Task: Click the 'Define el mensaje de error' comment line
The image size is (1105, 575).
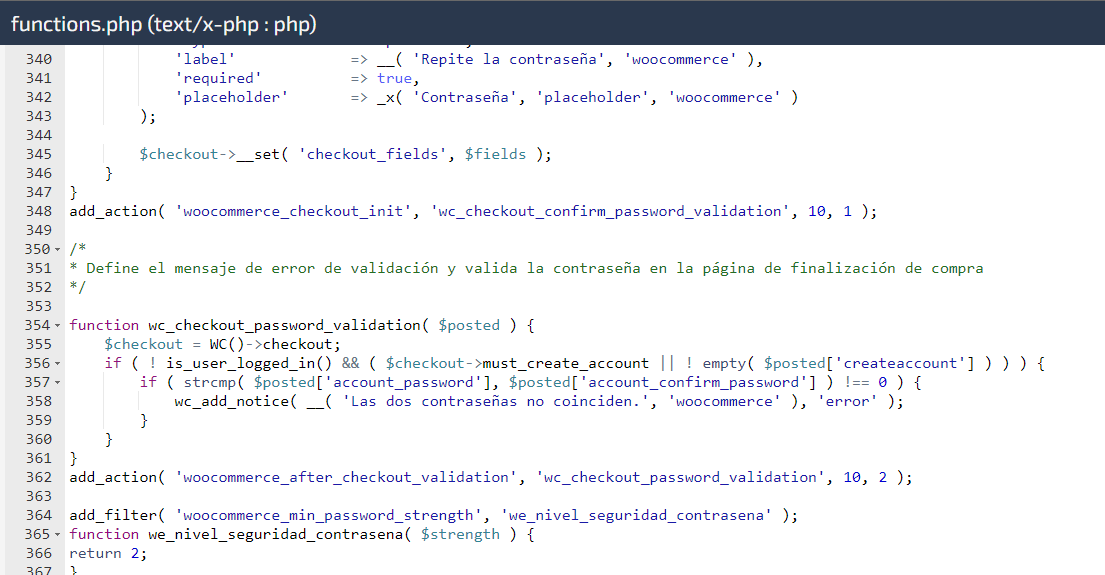Action: 526,268
